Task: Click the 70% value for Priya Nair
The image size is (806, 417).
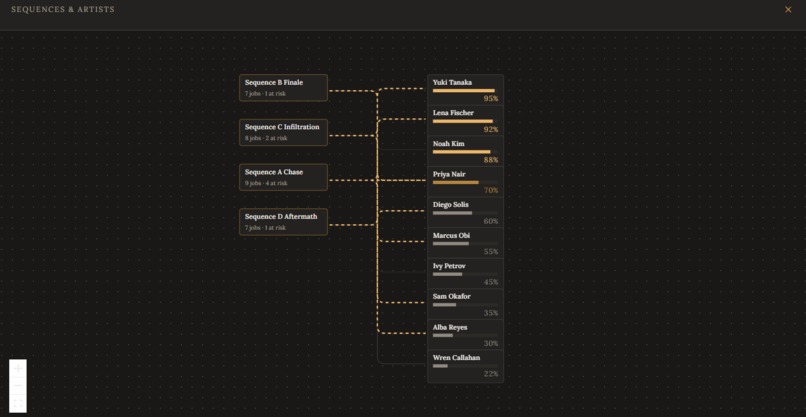Action: (490, 190)
